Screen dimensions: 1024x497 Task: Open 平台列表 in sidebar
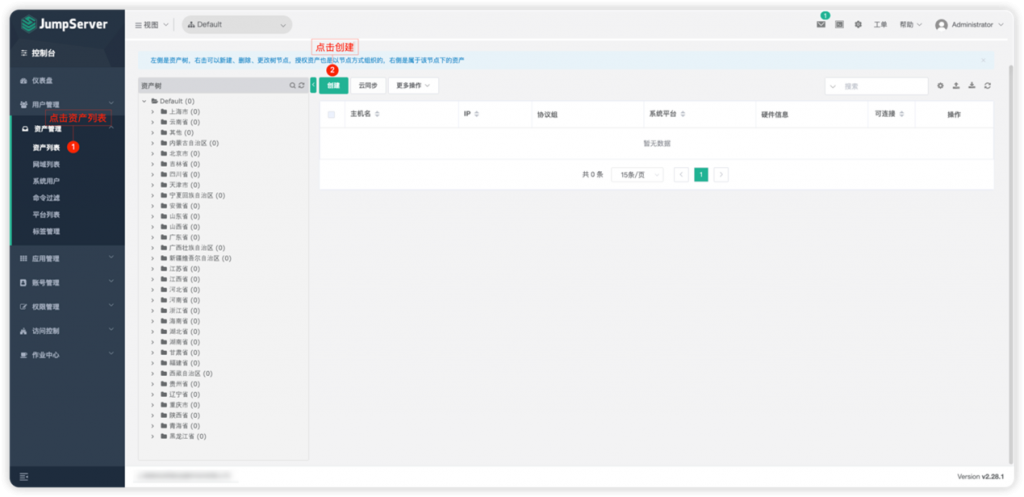click(46, 214)
